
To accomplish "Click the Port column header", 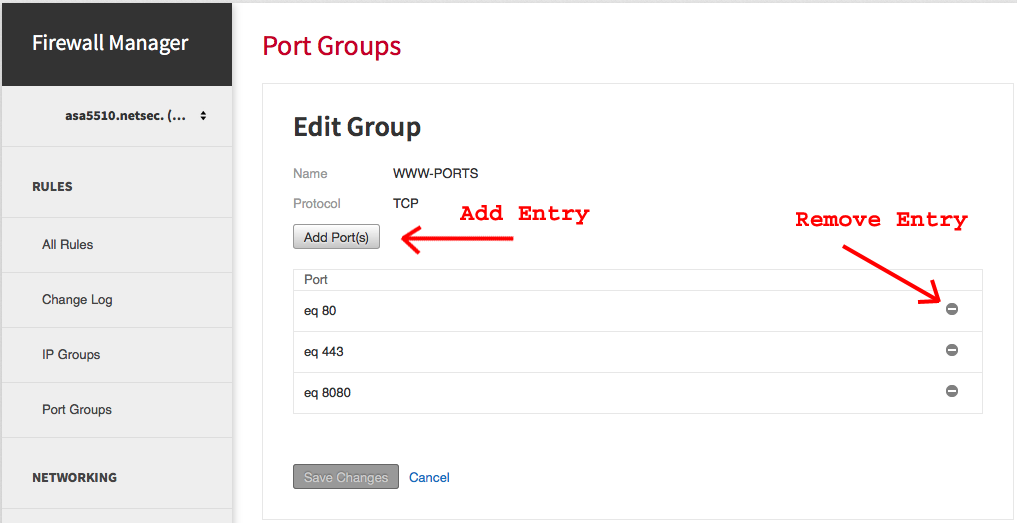I will point(316,280).
